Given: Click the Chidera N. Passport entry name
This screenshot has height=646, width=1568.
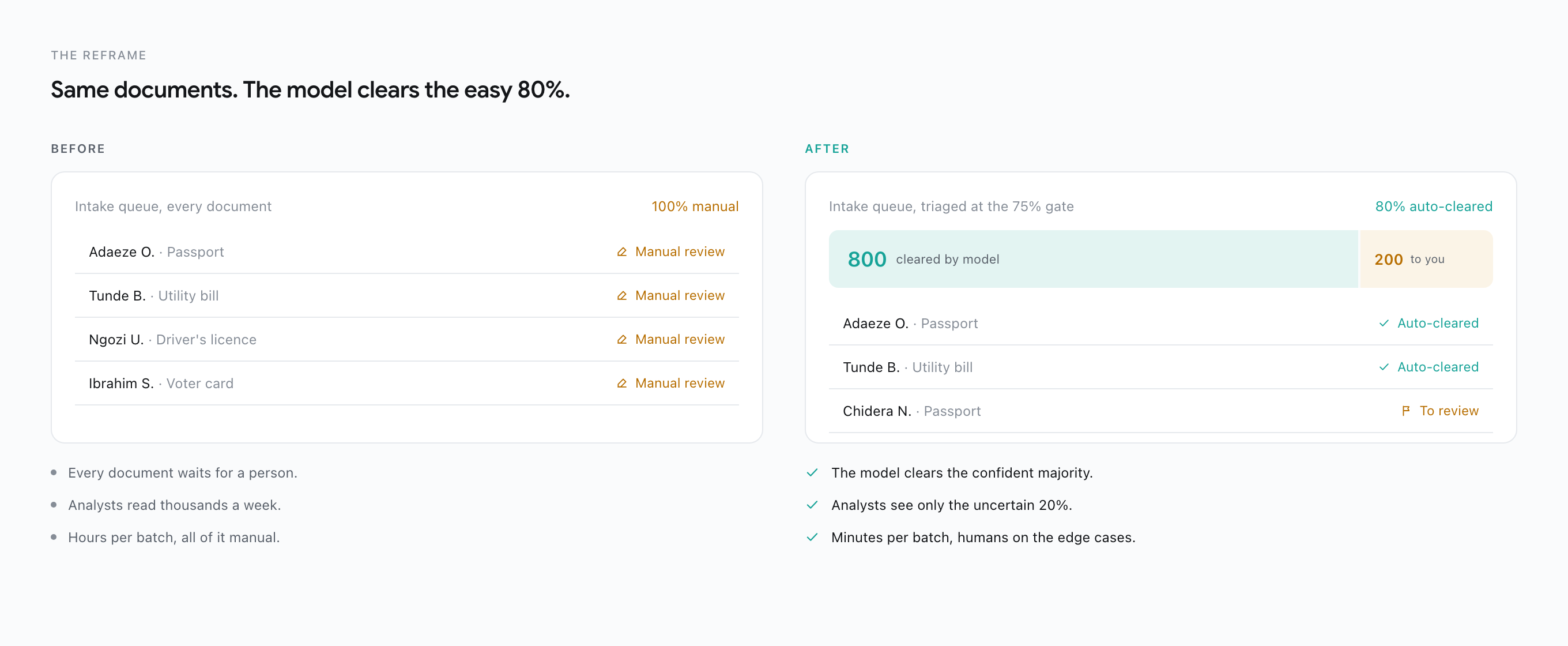Looking at the screenshot, I should coord(876,411).
